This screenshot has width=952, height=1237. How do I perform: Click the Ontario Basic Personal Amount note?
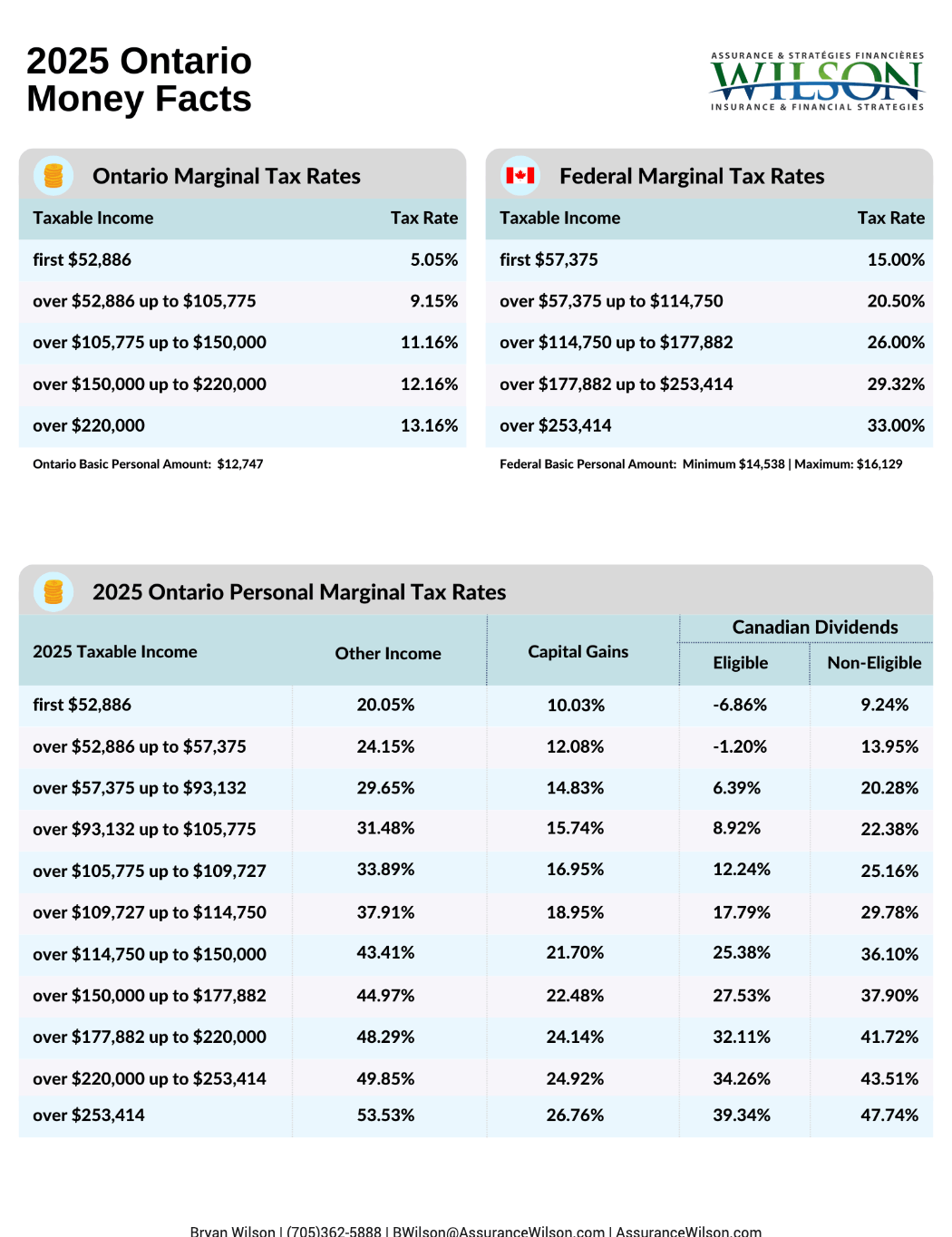coord(148,464)
